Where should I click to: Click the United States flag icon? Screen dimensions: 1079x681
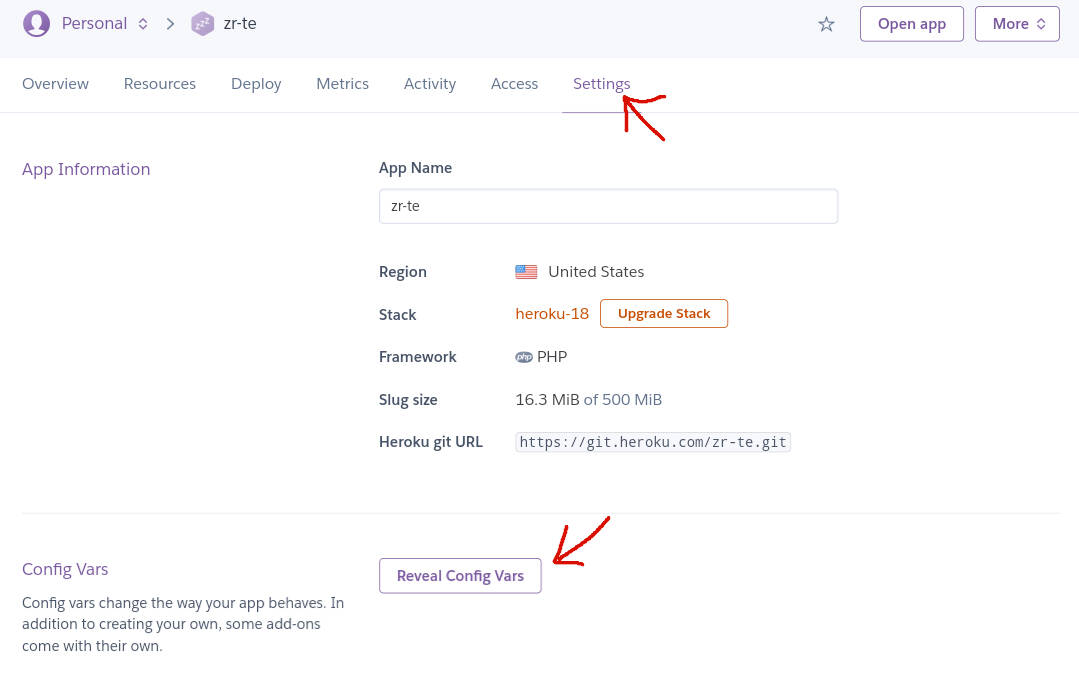(x=526, y=272)
